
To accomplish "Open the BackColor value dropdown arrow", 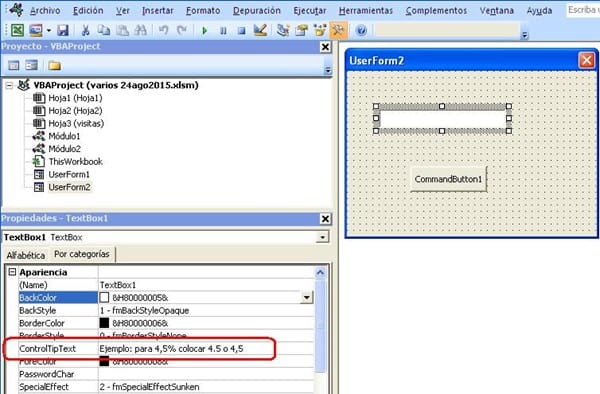I will point(307,298).
